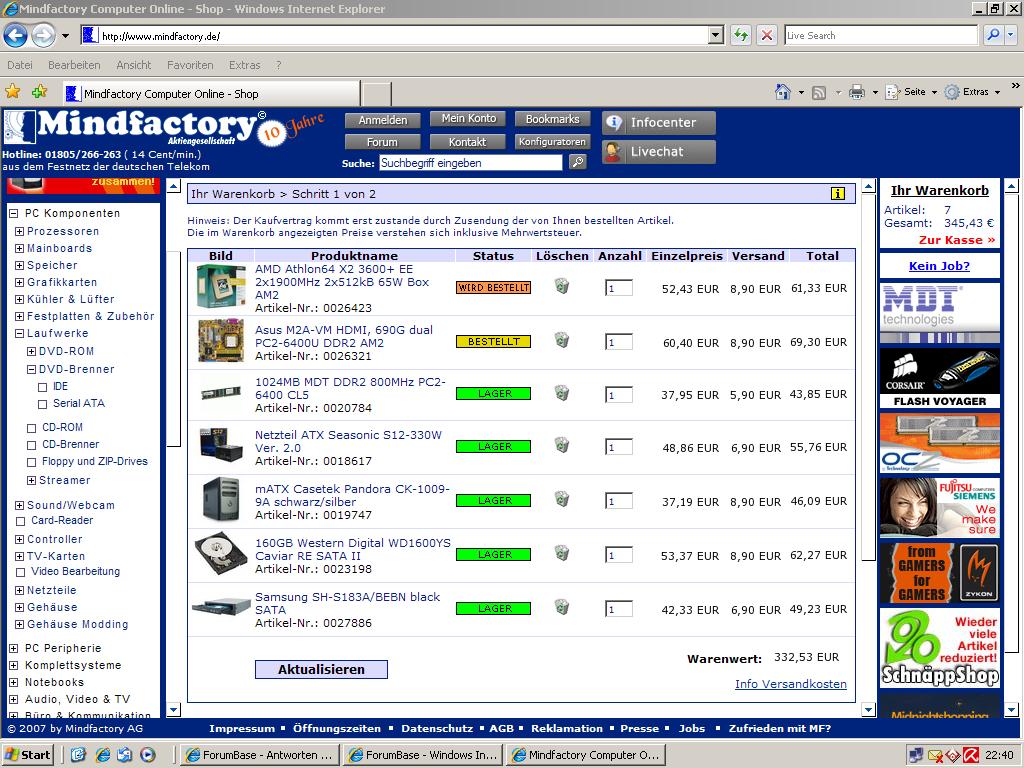The height and width of the screenshot is (768, 1024).
Task: Delete the AMD Athlon64 X2 item via trash icon
Action: 562,286
